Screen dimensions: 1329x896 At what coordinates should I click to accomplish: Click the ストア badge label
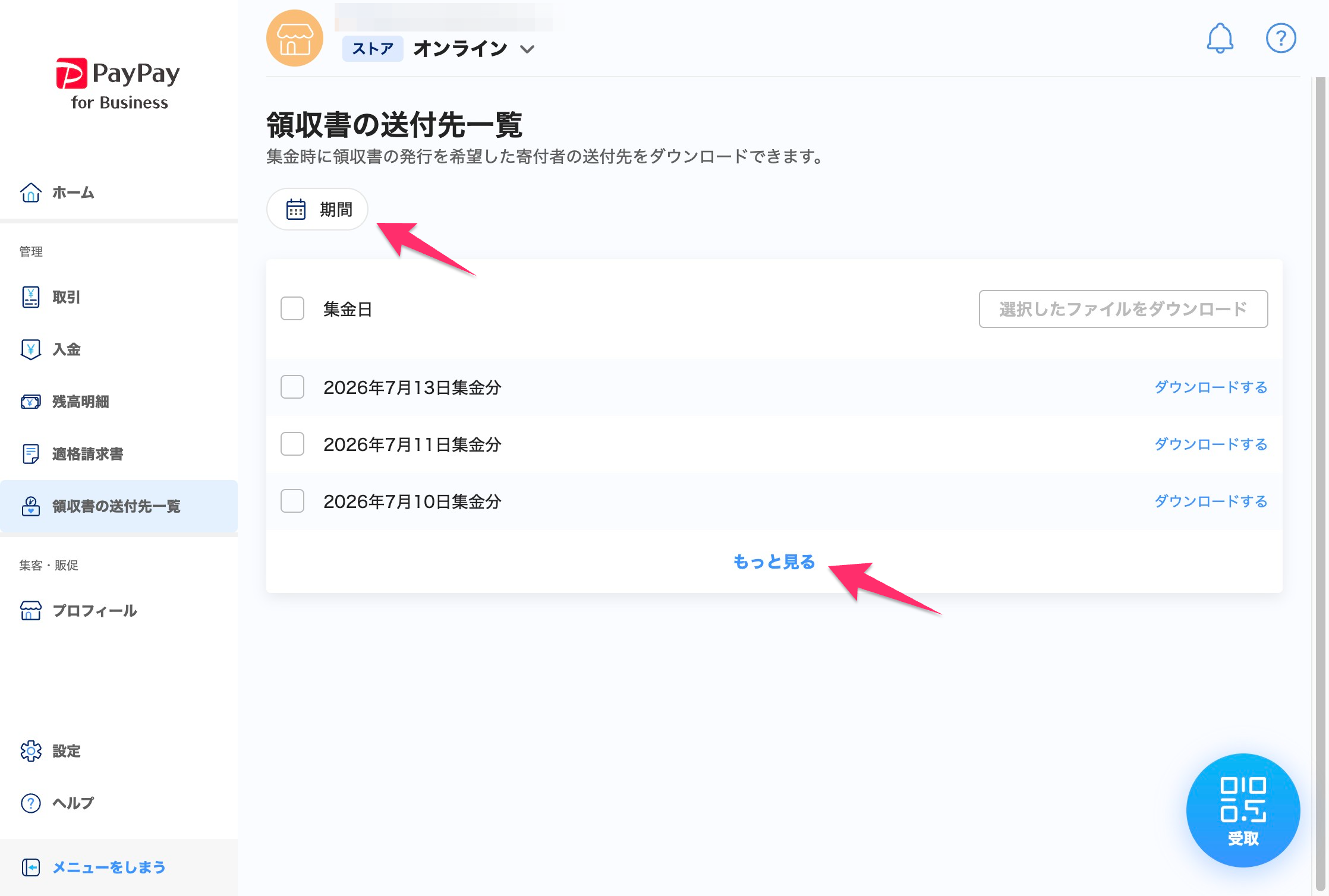[x=373, y=49]
